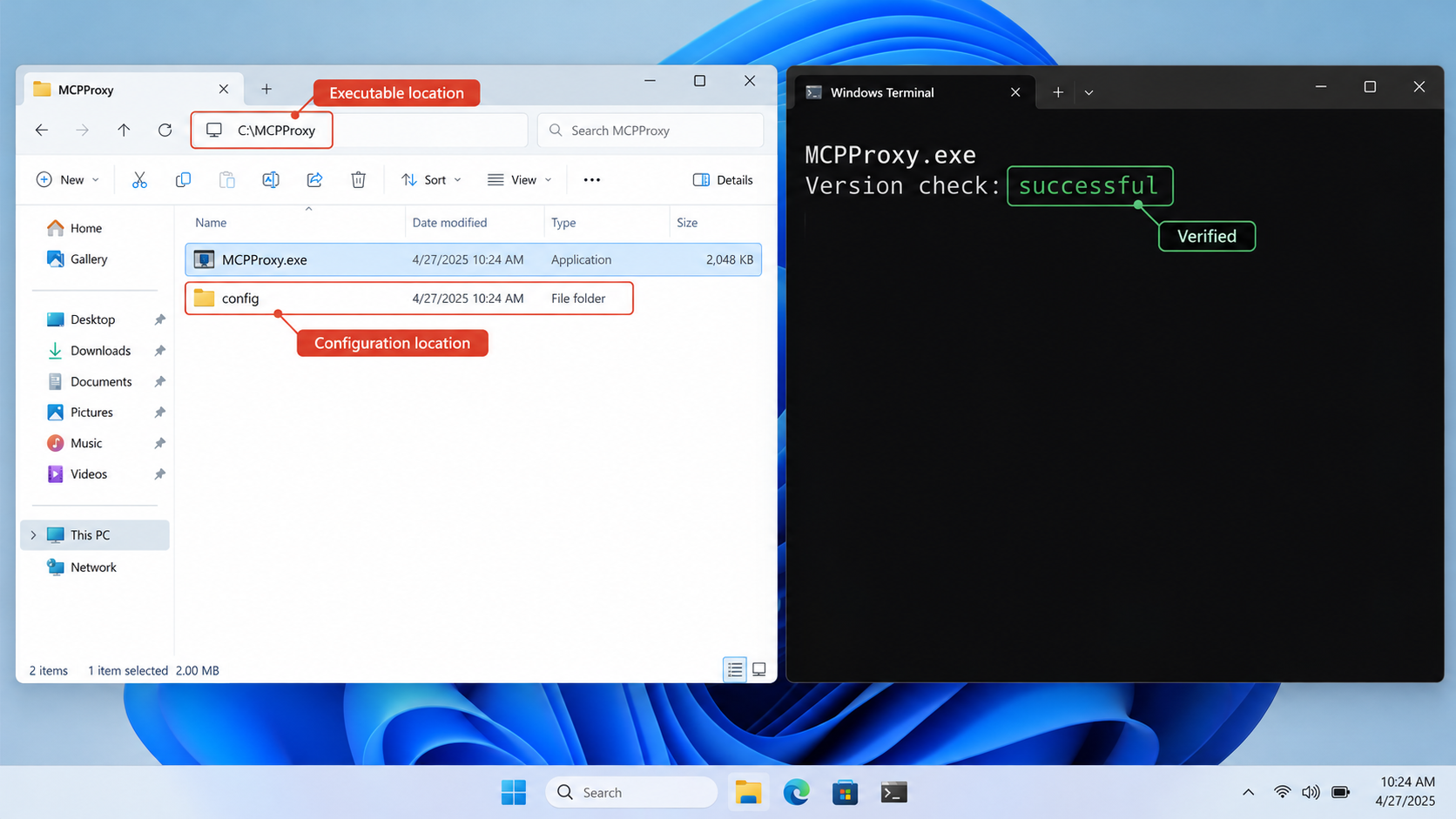
Task: Open the New item dropdown
Action: tap(68, 180)
